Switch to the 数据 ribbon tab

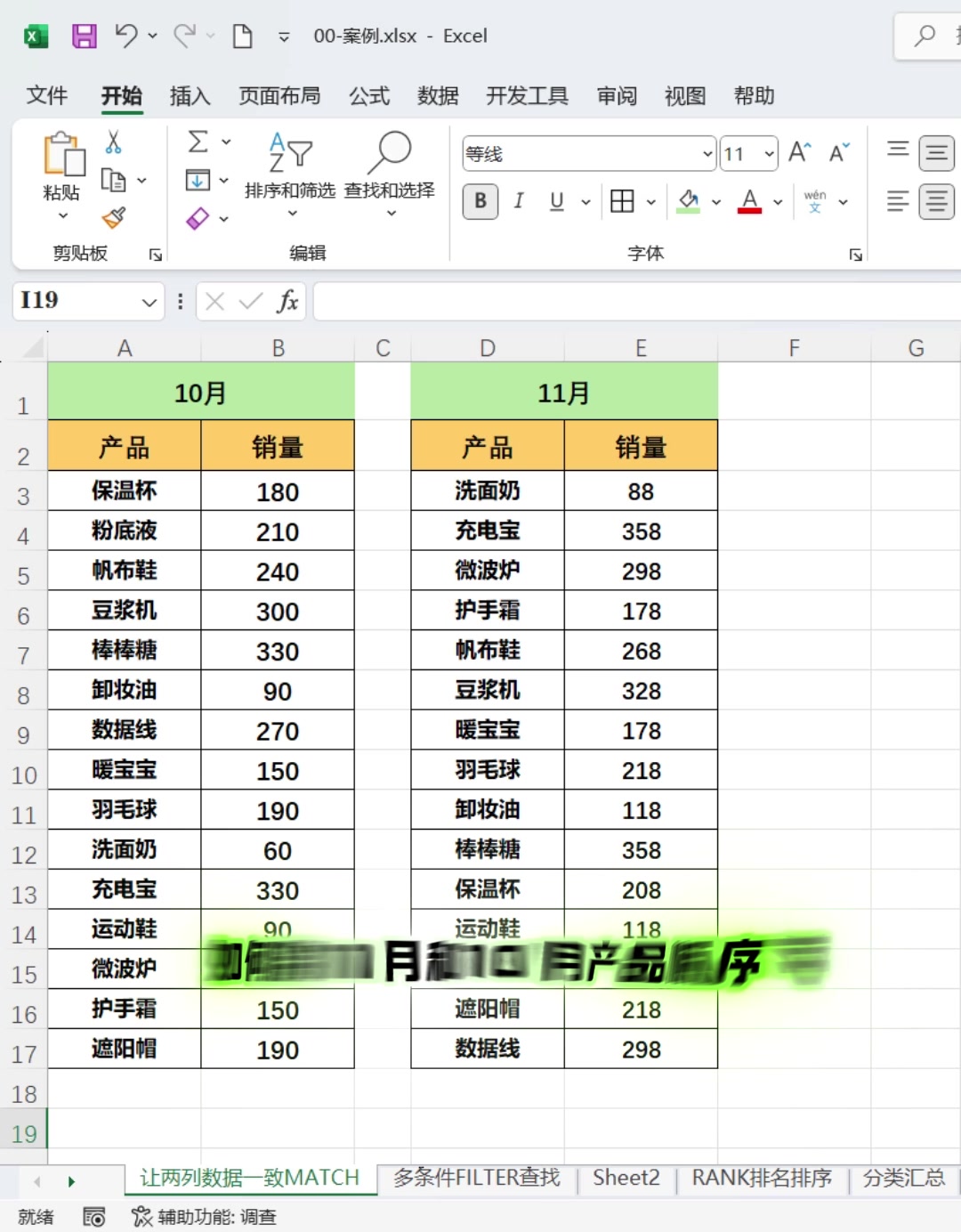tap(437, 95)
